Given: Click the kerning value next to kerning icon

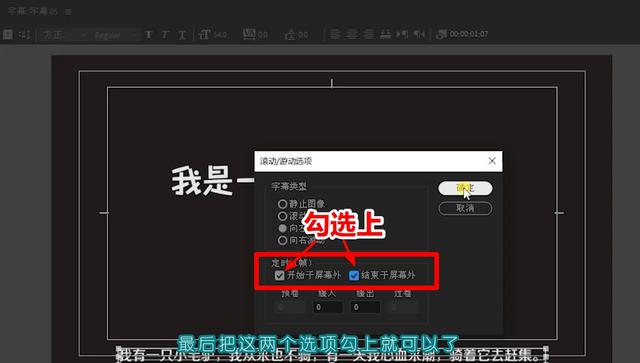Looking at the screenshot, I should click(x=263, y=35).
